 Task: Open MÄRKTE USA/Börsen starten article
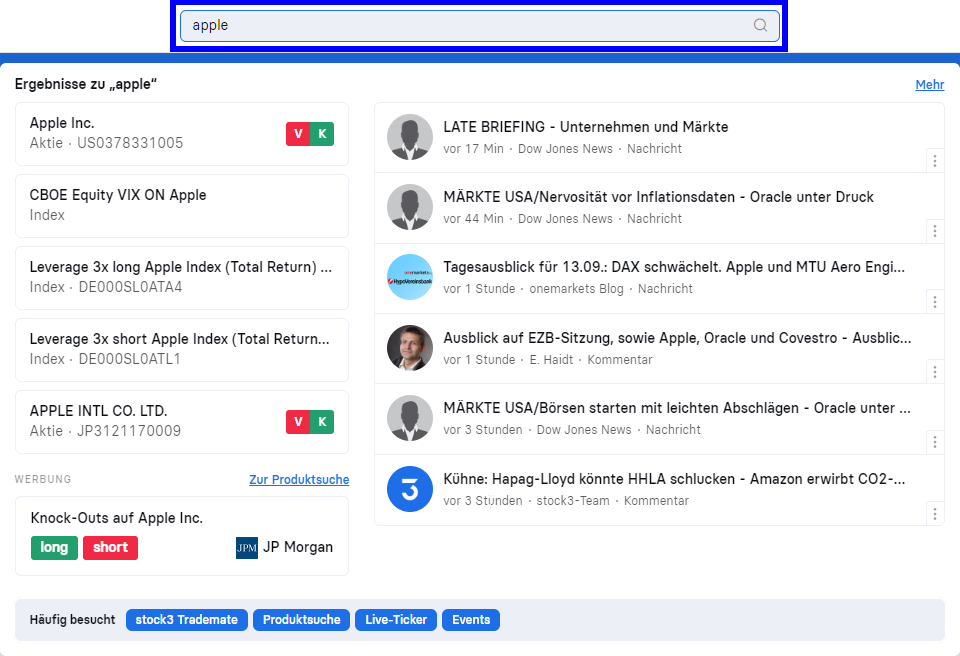click(677, 409)
